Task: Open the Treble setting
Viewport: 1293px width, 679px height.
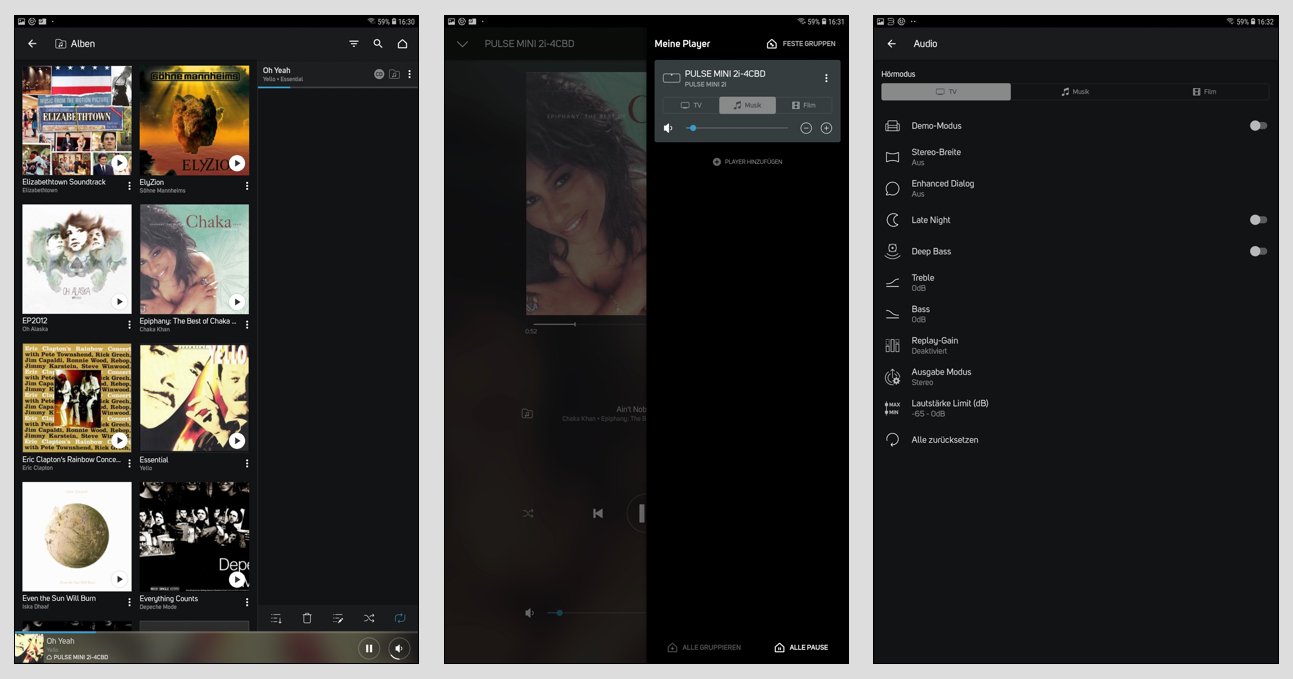Action: (1075, 283)
